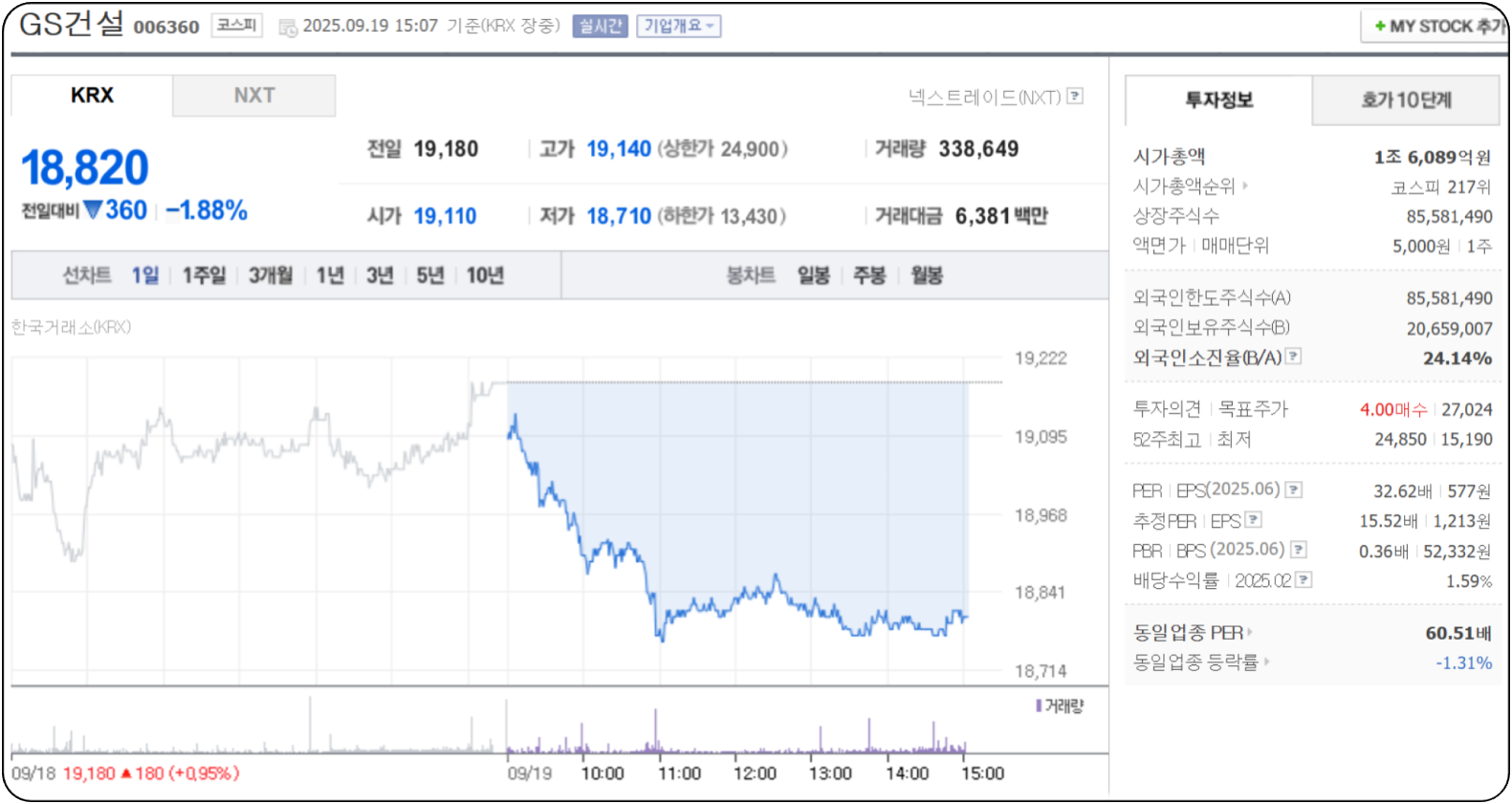Open help icon next to 배당수익률 2025.02
Image resolution: width=1512 pixels, height=804 pixels.
1304,580
